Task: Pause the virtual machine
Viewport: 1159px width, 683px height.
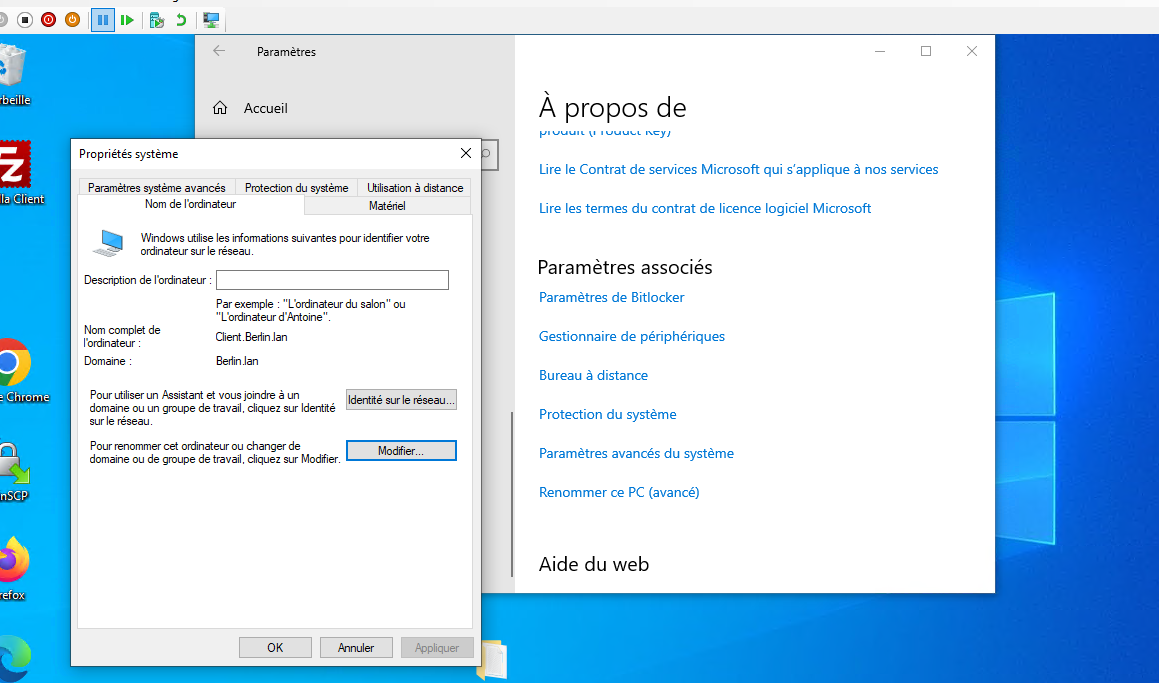Action: [103, 20]
